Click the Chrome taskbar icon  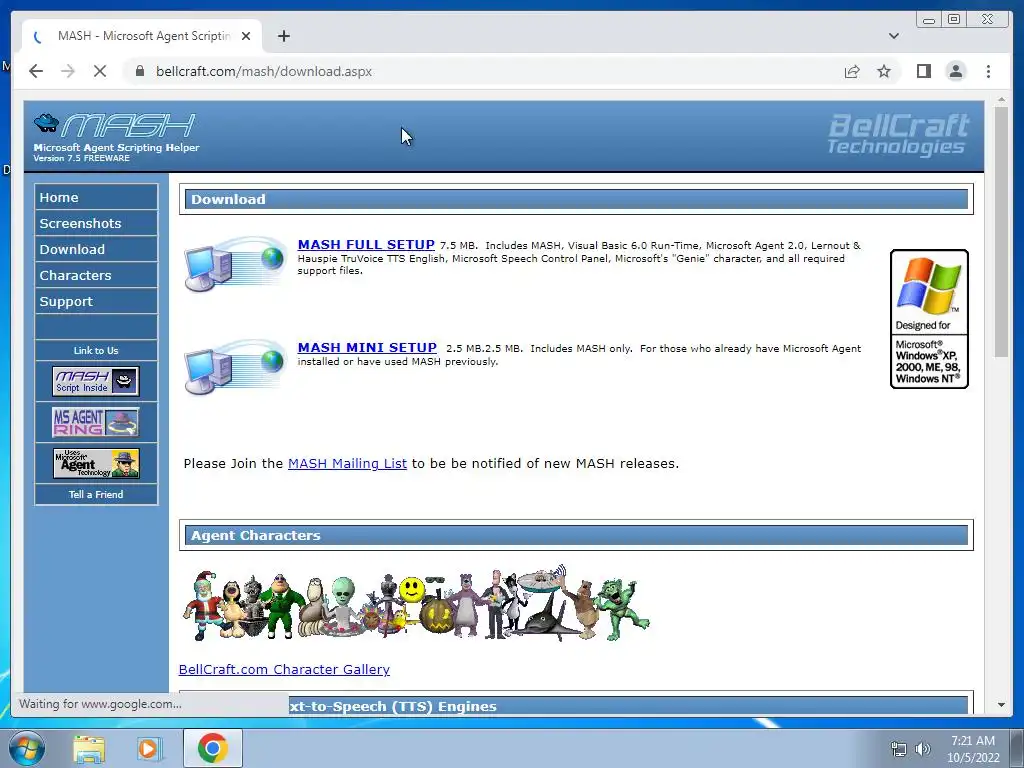click(x=212, y=748)
